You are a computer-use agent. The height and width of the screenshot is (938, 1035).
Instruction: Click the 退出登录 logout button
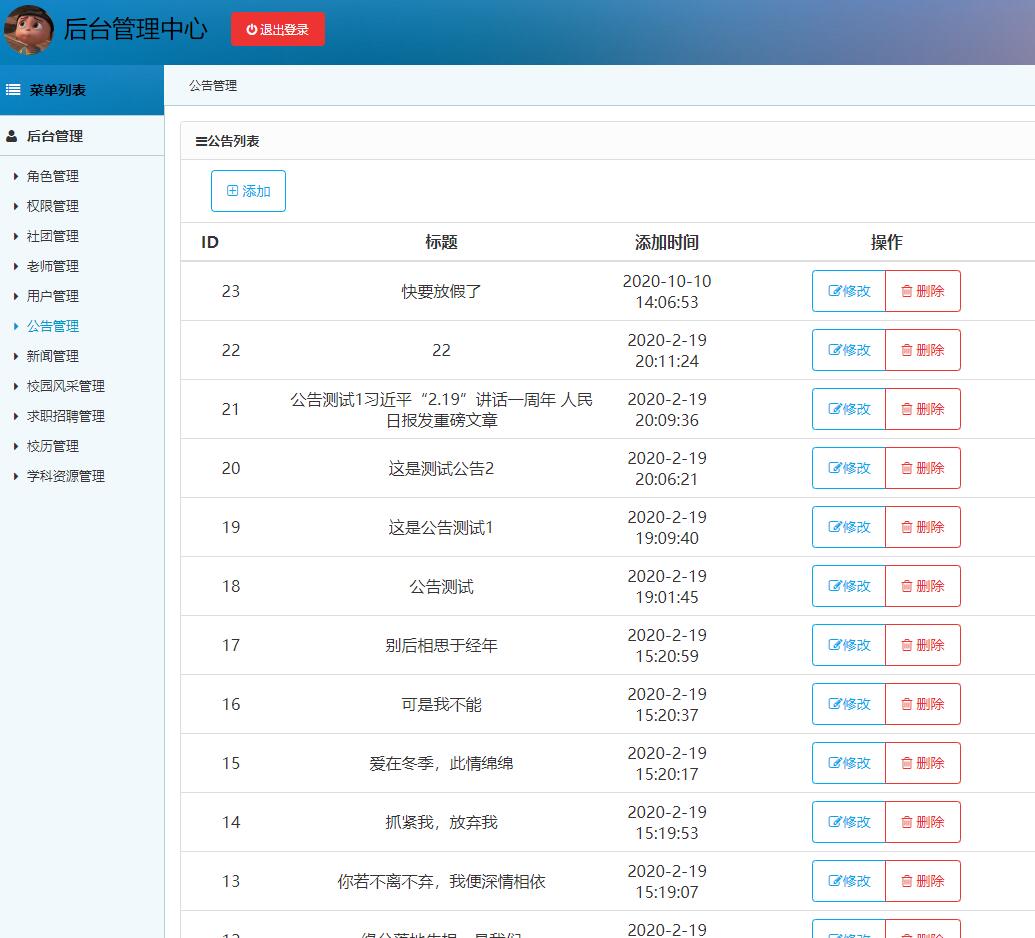click(277, 29)
